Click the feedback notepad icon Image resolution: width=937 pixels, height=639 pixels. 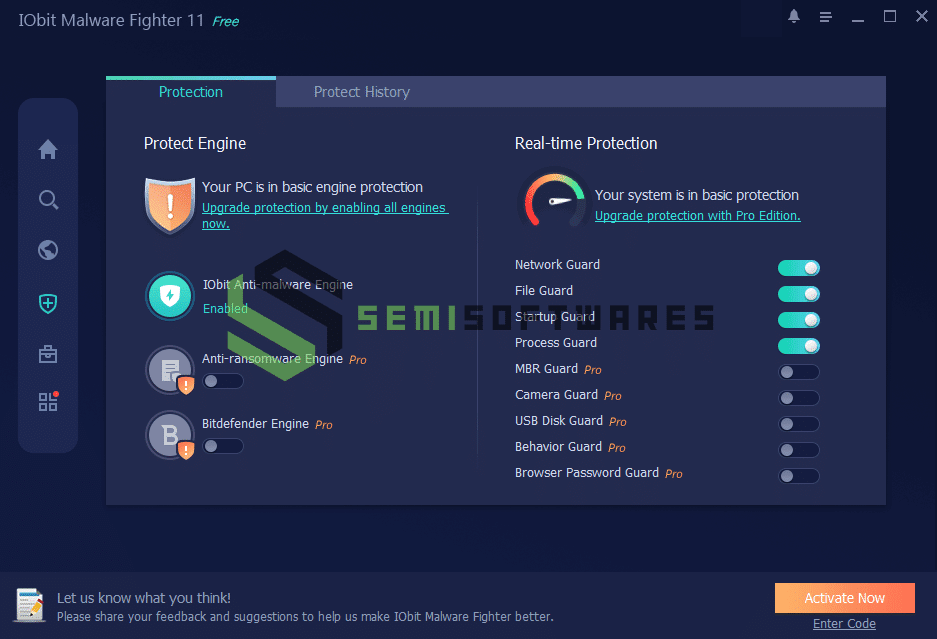click(x=30, y=605)
